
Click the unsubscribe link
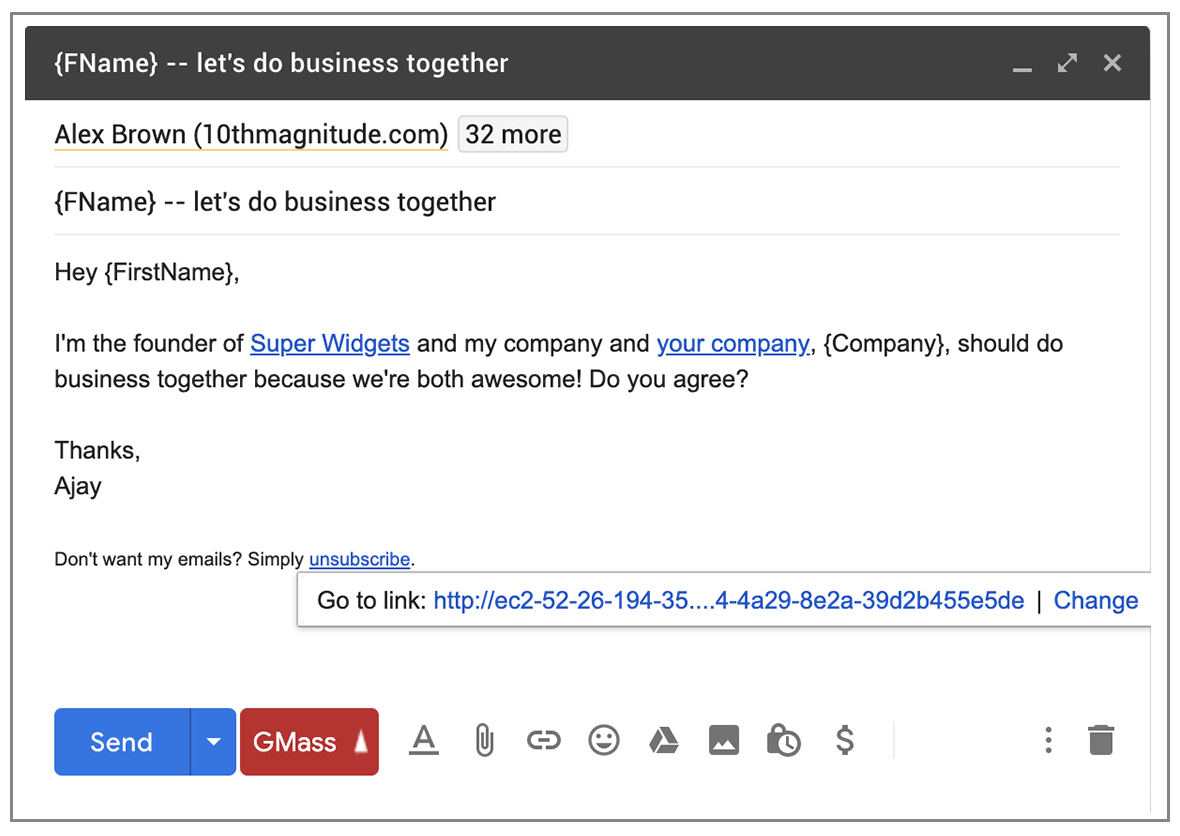359,559
